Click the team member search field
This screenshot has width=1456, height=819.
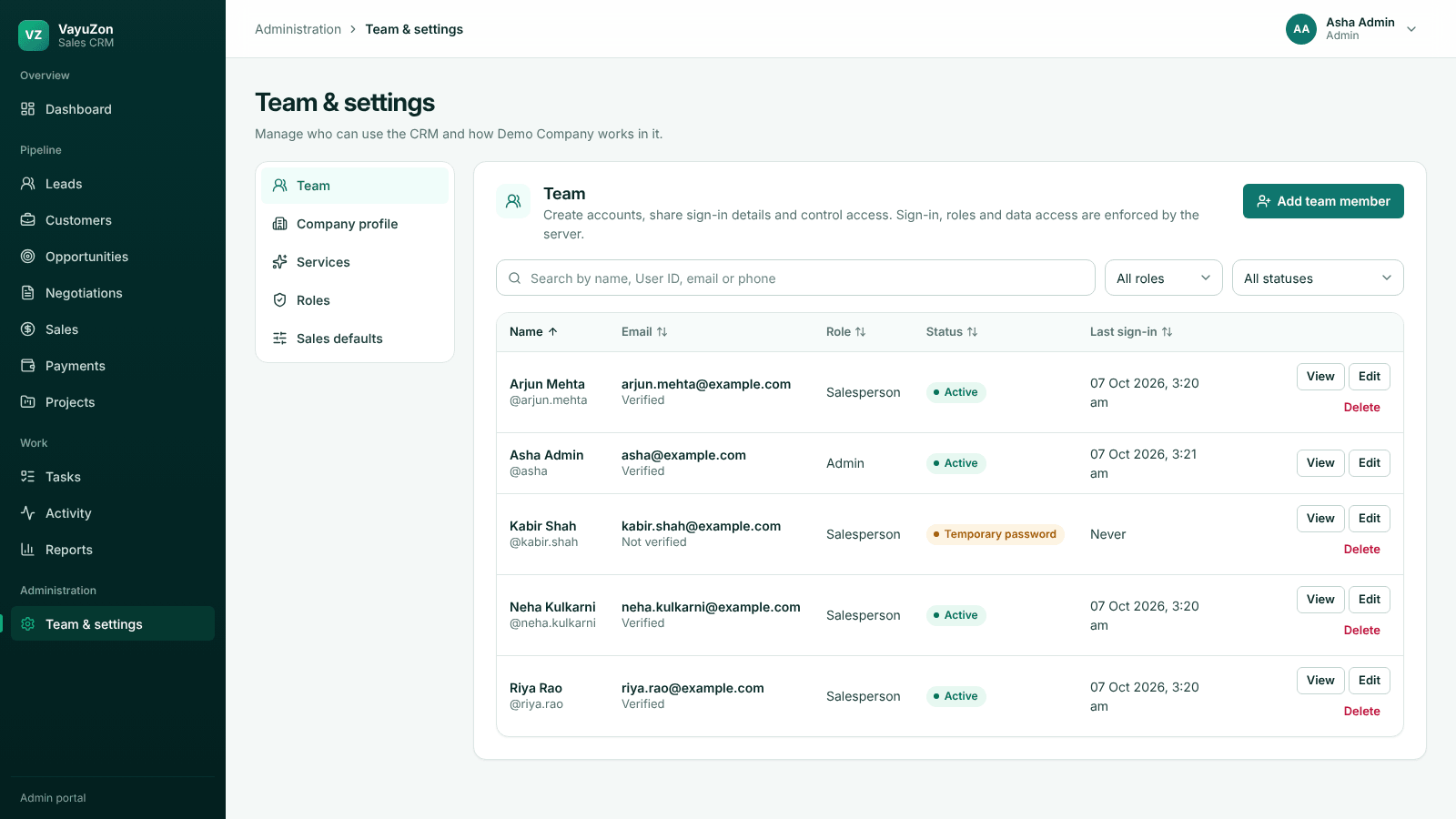pyautogui.click(x=795, y=278)
